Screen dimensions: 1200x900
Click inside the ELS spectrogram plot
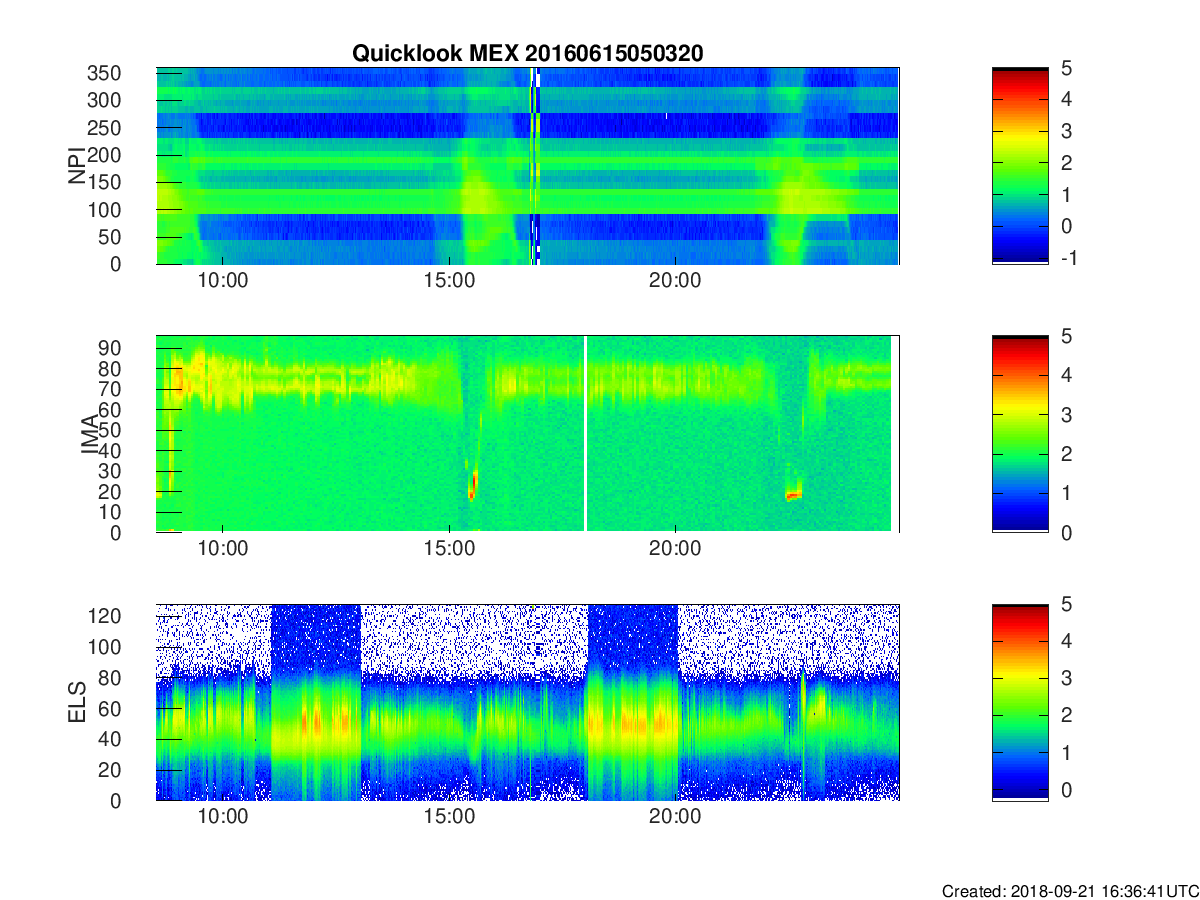[x=527, y=702]
